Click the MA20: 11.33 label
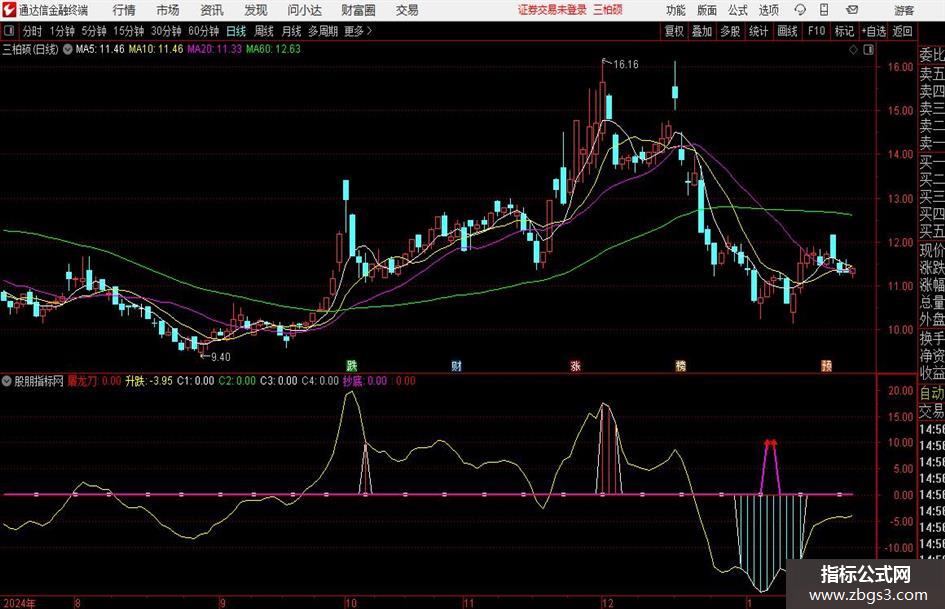 click(x=215, y=49)
